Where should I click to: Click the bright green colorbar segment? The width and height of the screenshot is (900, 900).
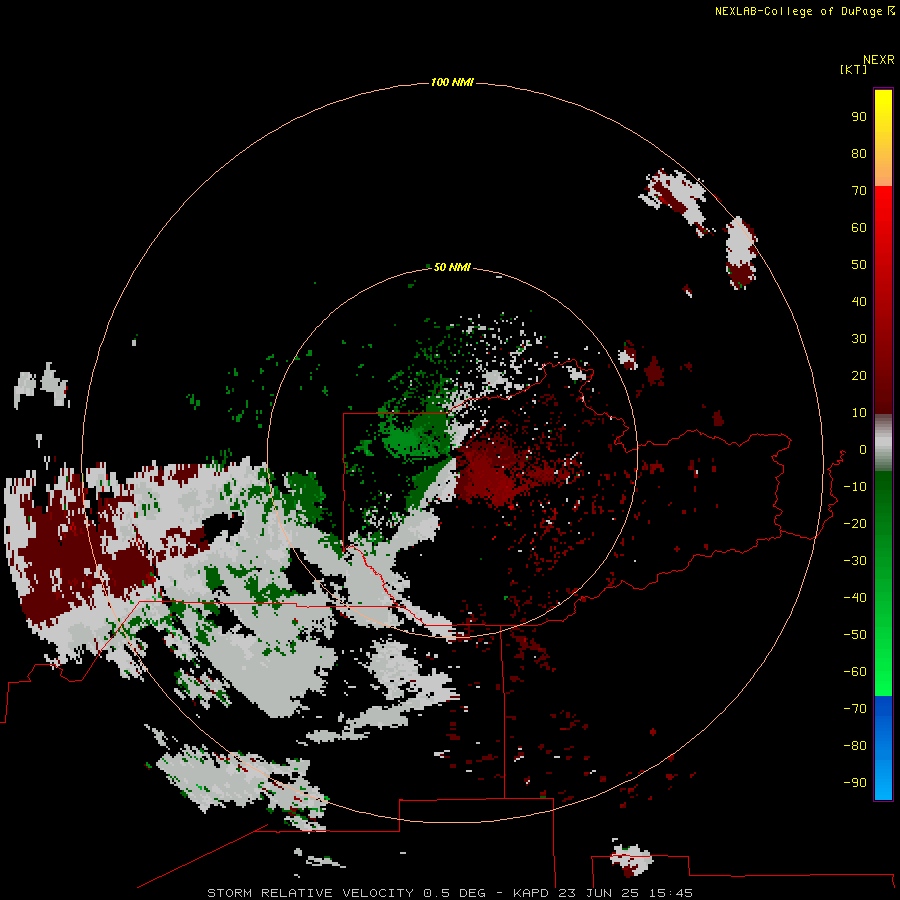pyautogui.click(x=883, y=660)
